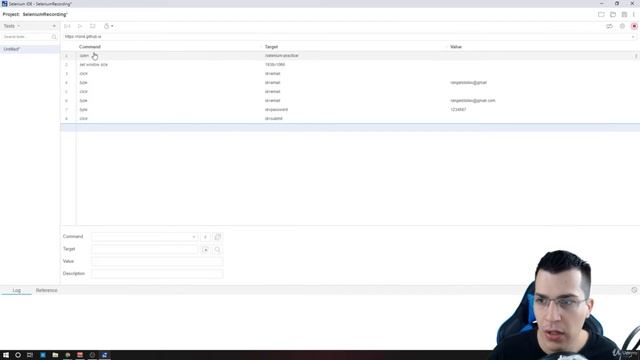Click the Target column header
Viewport: 640px width, 360px height.
[271, 47]
